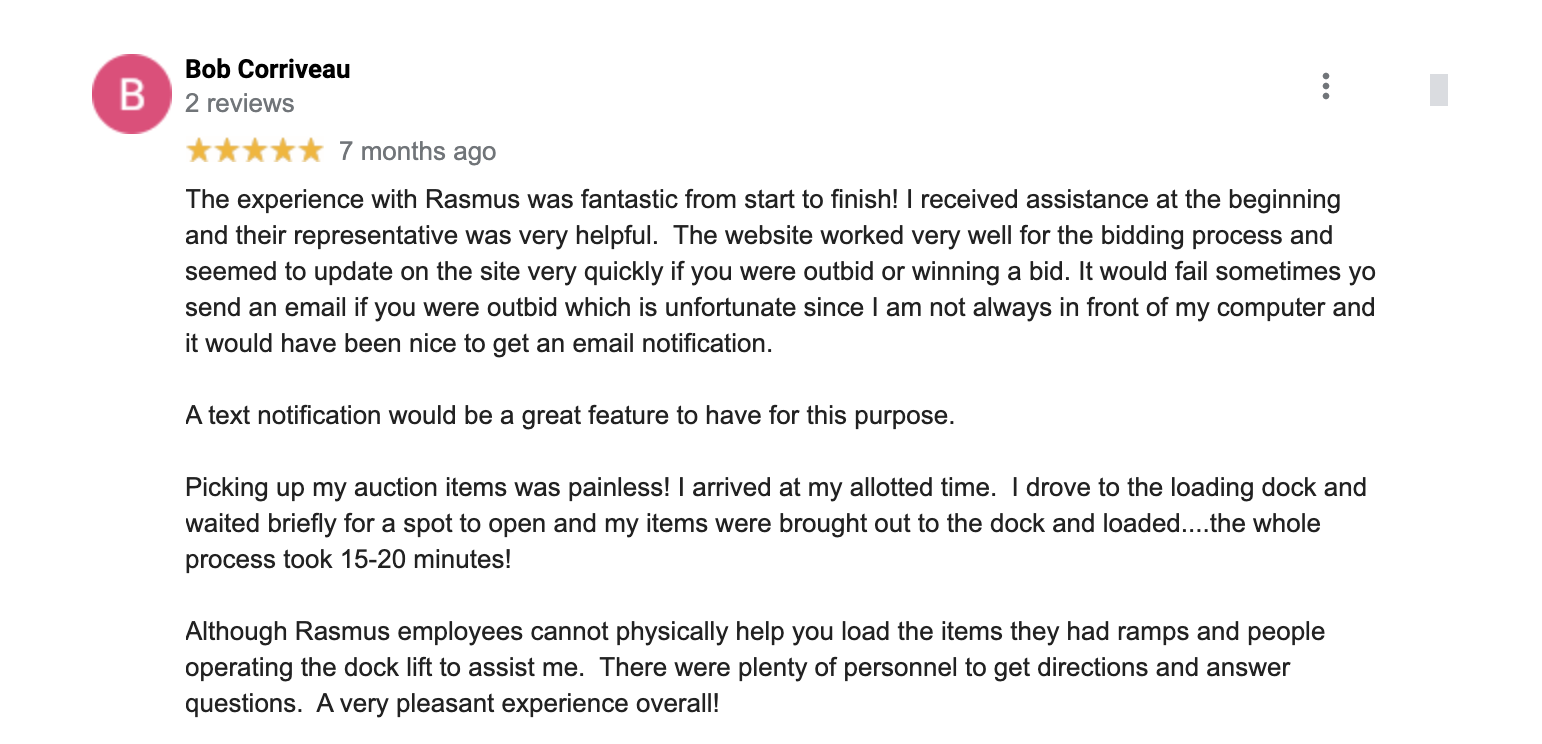The image size is (1542, 744).
Task: Click the fourth gold rating star
Action: coord(283,151)
